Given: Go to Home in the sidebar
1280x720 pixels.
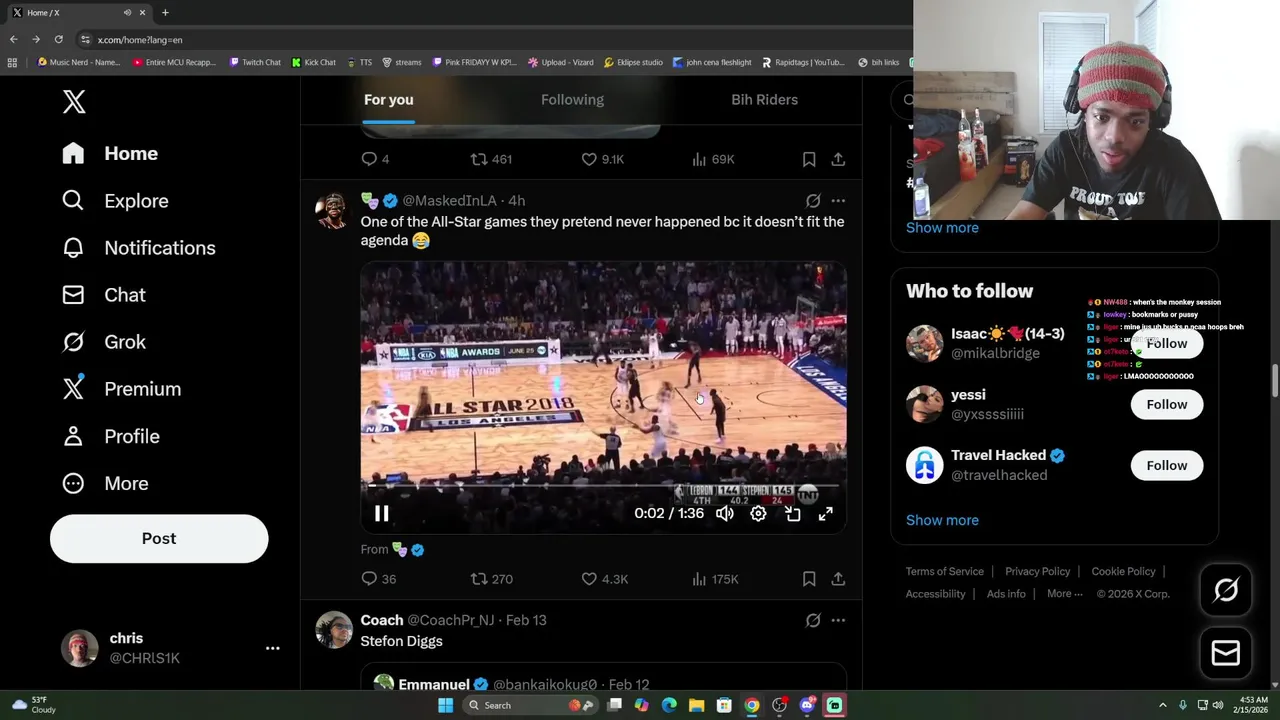Looking at the screenshot, I should [110, 153].
